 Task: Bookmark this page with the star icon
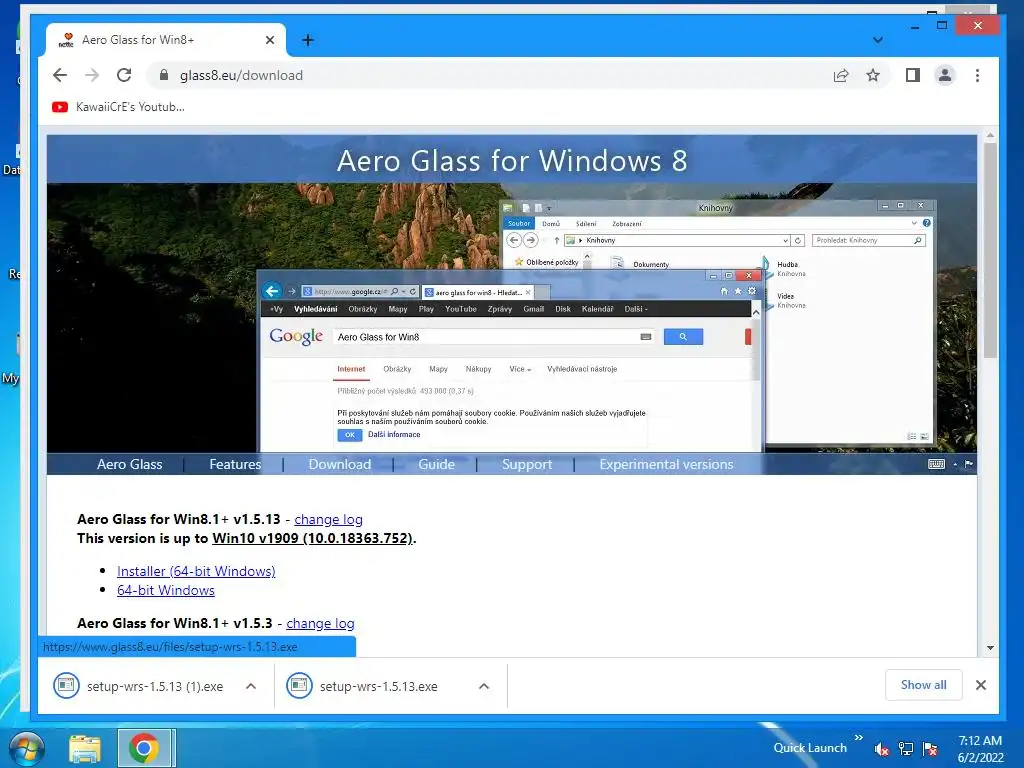pos(873,75)
